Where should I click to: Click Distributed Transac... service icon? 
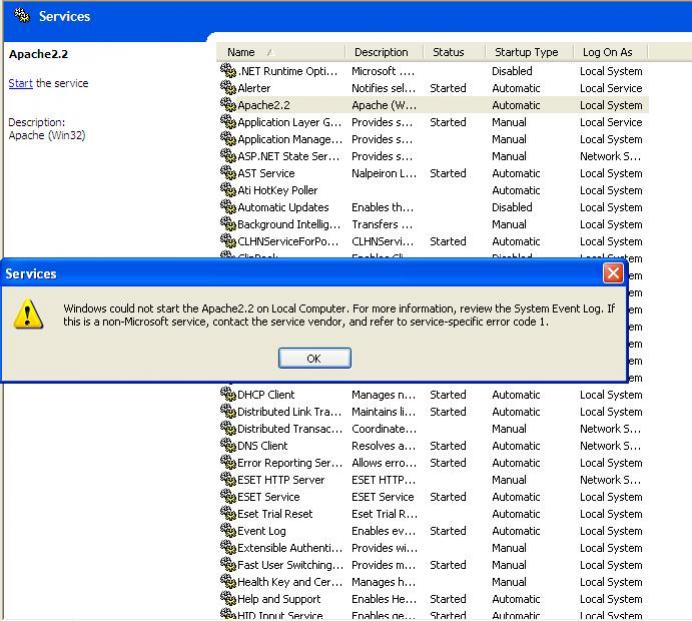(228, 428)
